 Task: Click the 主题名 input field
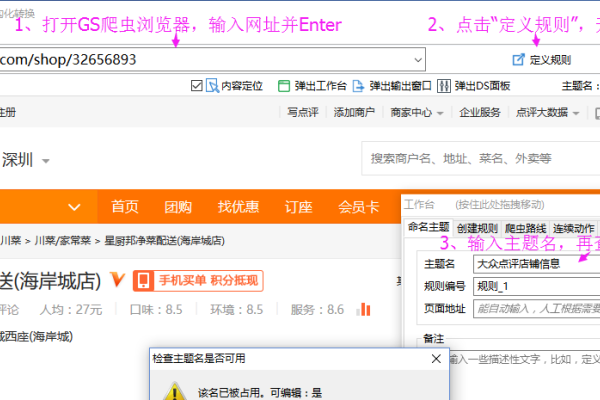pos(536,264)
